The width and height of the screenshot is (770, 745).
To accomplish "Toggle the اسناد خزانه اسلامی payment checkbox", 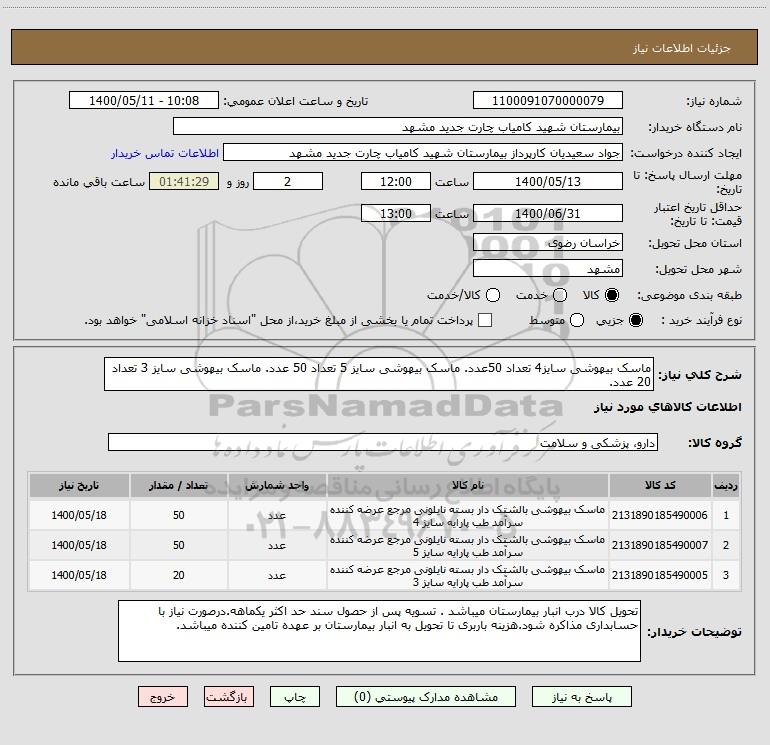I will click(x=485, y=320).
